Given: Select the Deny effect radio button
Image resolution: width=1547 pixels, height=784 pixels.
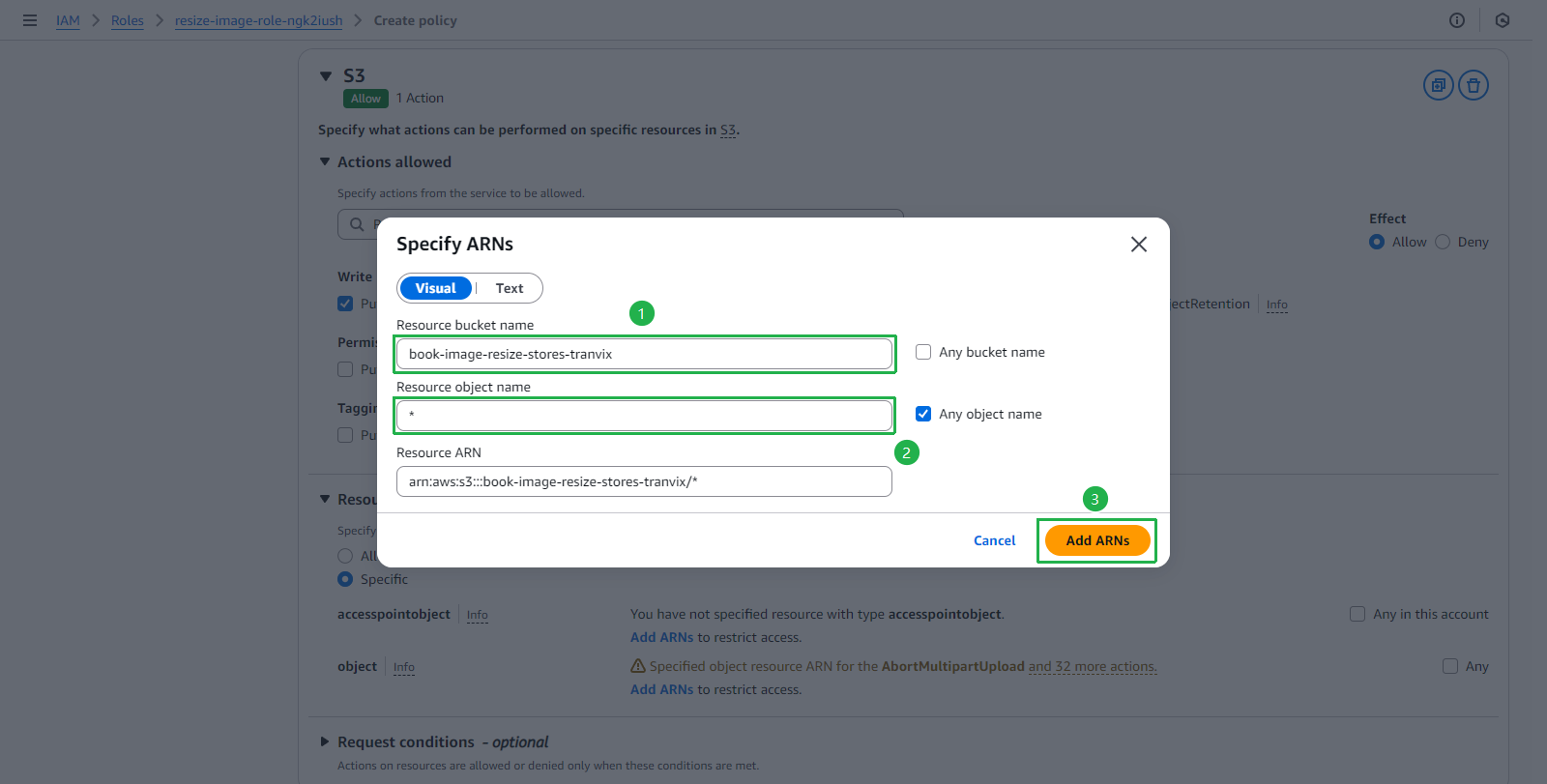Looking at the screenshot, I should pos(1443,242).
